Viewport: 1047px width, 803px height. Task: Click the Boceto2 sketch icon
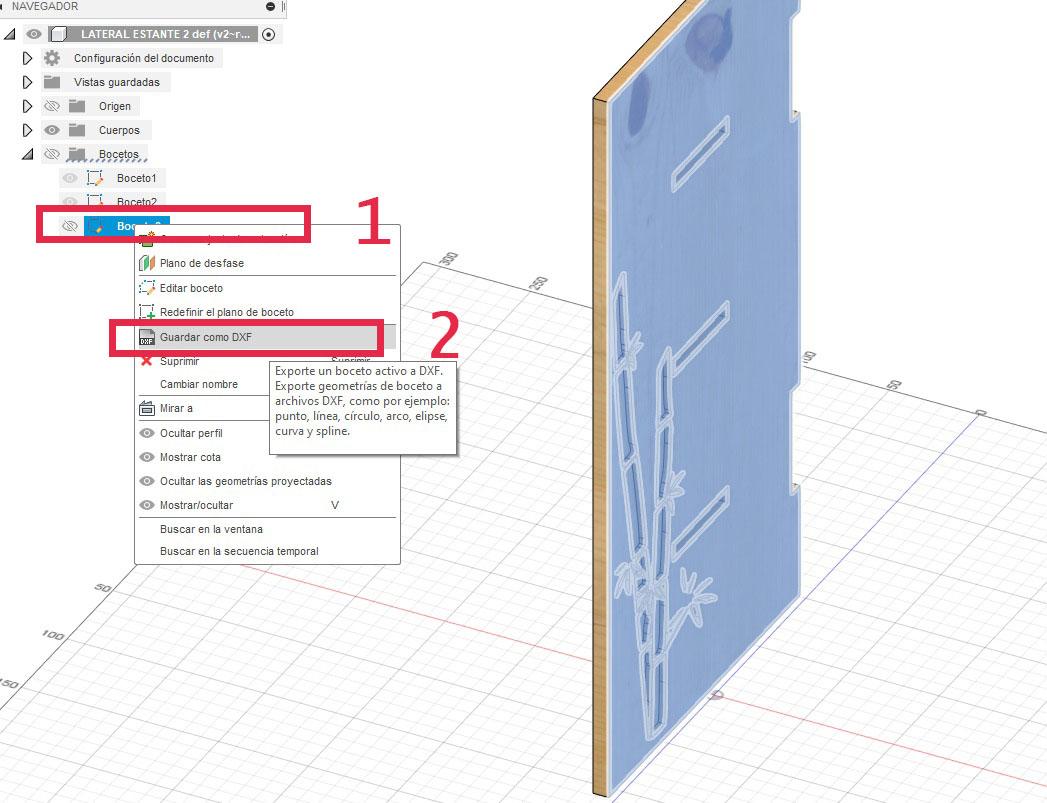[x=95, y=200]
